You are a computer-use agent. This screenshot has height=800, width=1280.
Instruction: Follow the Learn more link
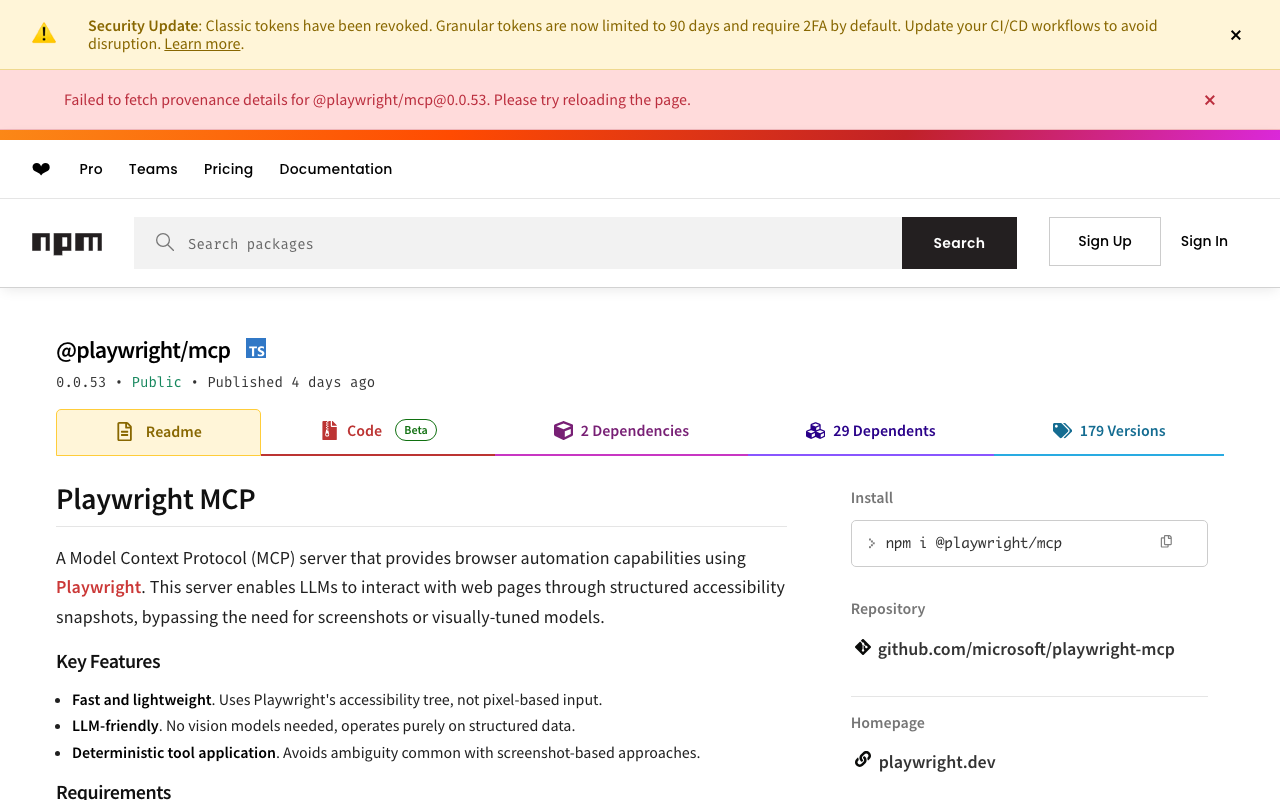tap(202, 44)
